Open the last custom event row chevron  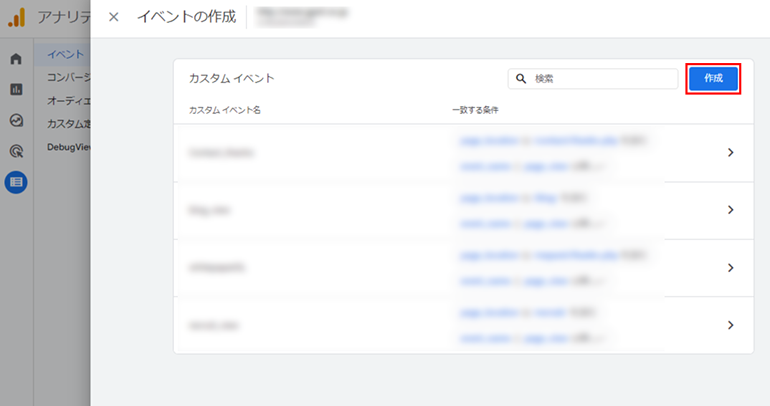tap(730, 325)
